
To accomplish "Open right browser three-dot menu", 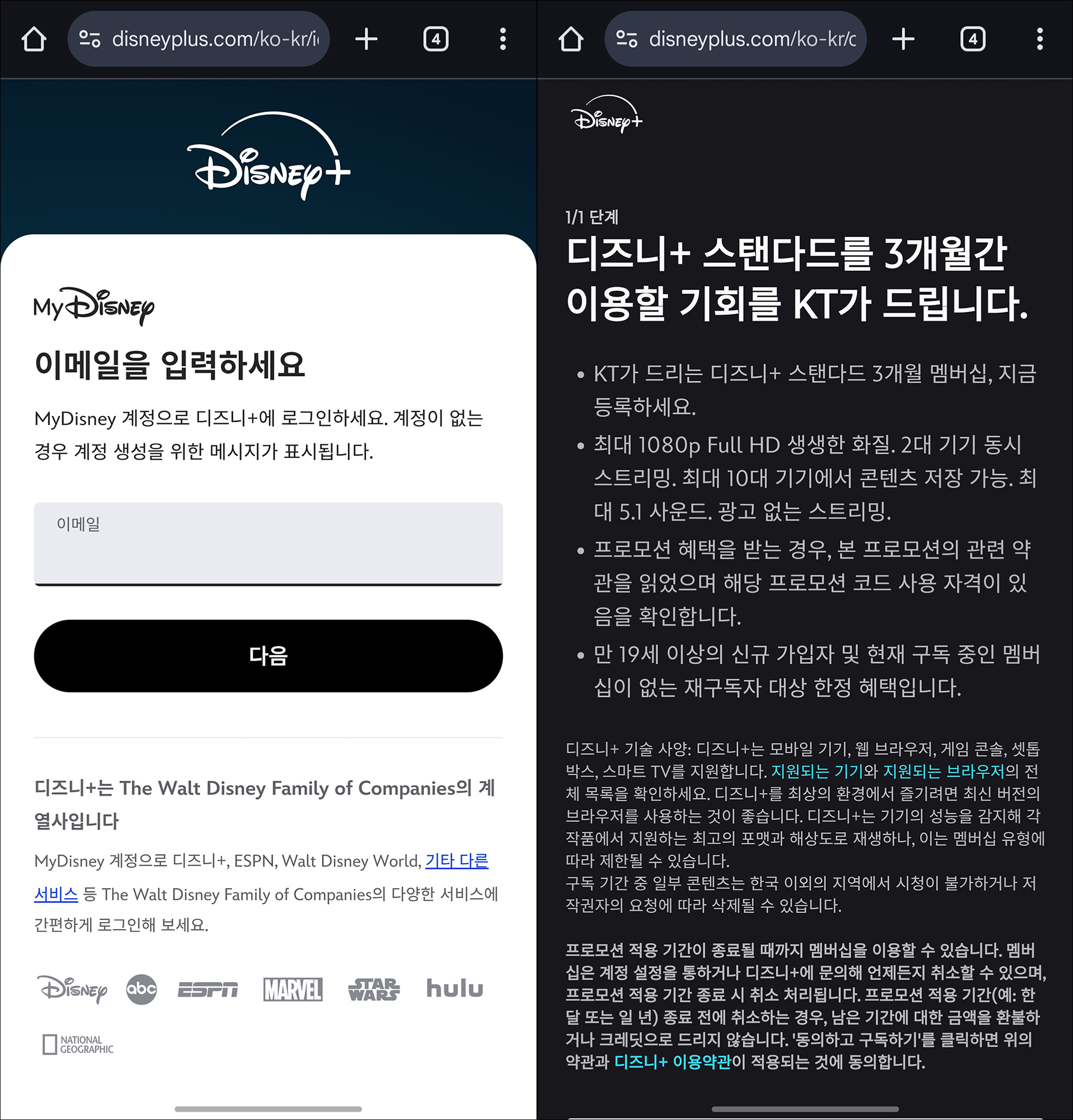I will 1040,39.
